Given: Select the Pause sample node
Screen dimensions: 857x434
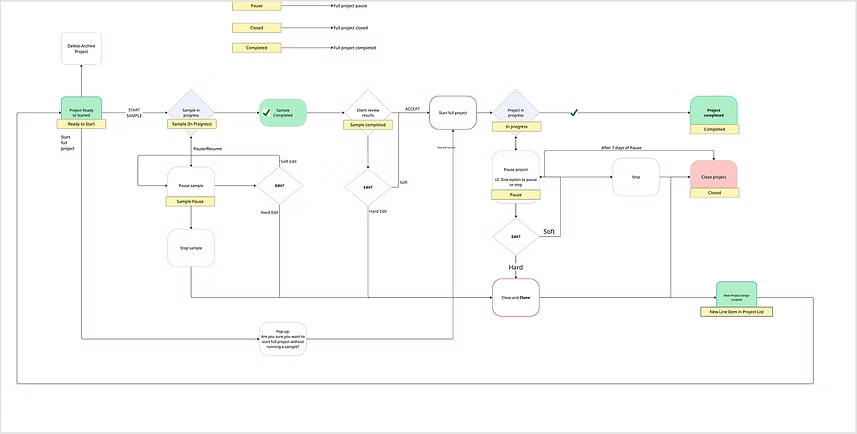Looking at the screenshot, I should coord(191,184).
